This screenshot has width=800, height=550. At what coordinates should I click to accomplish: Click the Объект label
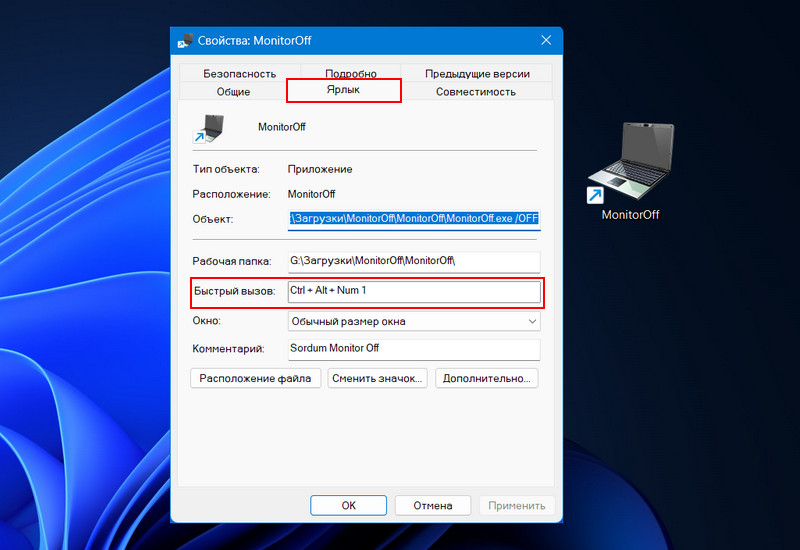tap(212, 219)
